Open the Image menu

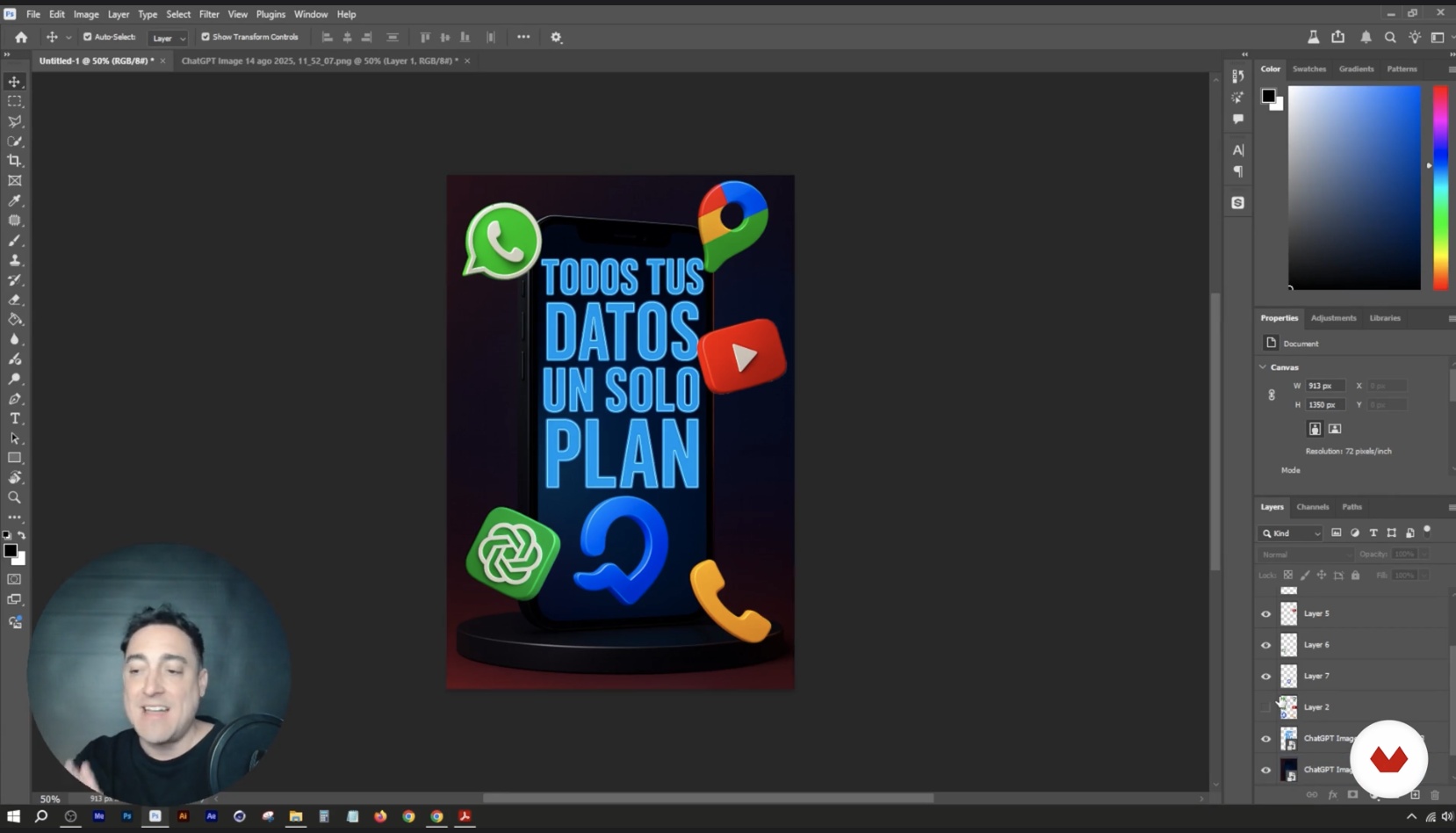click(86, 14)
